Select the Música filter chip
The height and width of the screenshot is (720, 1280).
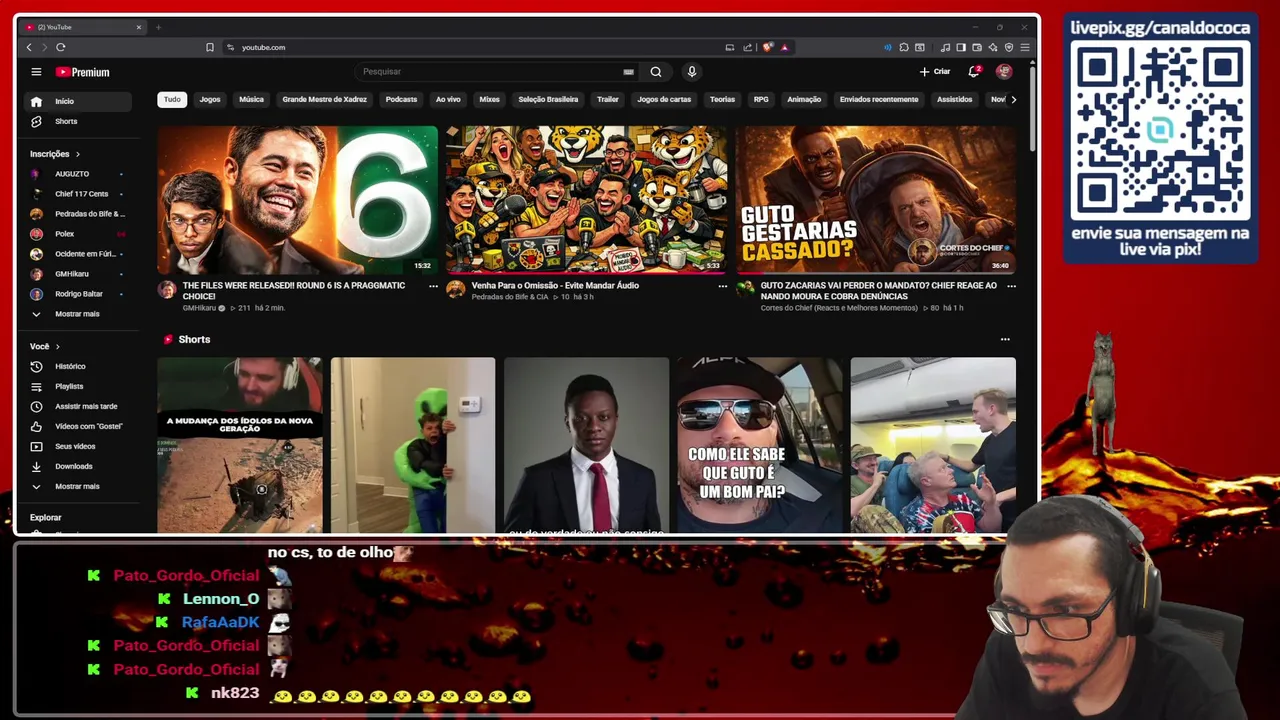point(251,99)
